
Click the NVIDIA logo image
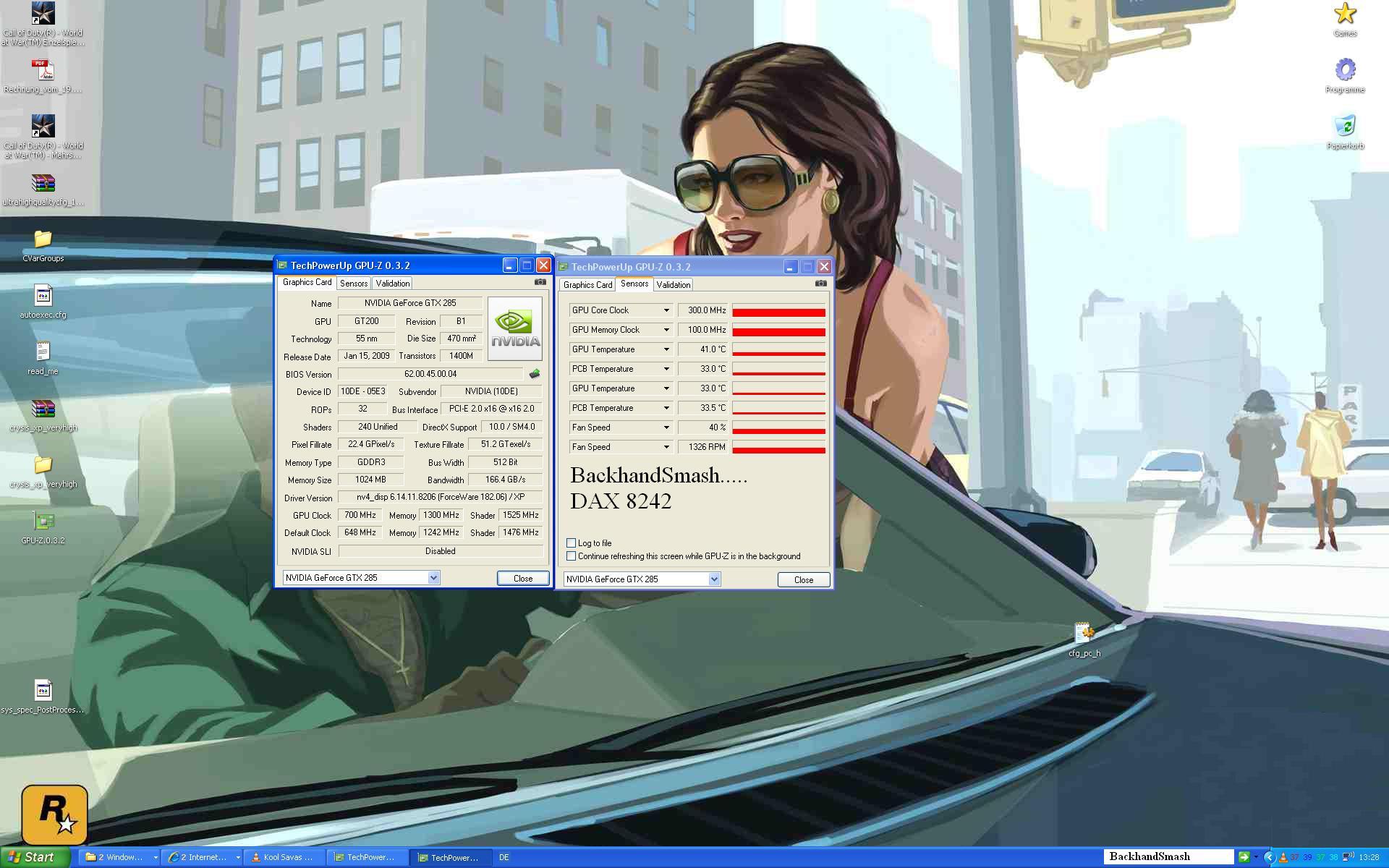514,329
